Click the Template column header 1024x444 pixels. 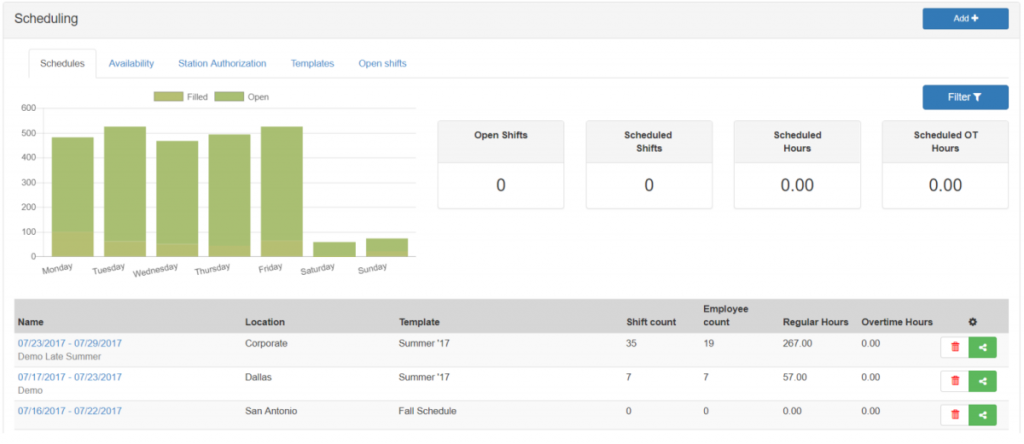pyautogui.click(x=419, y=322)
